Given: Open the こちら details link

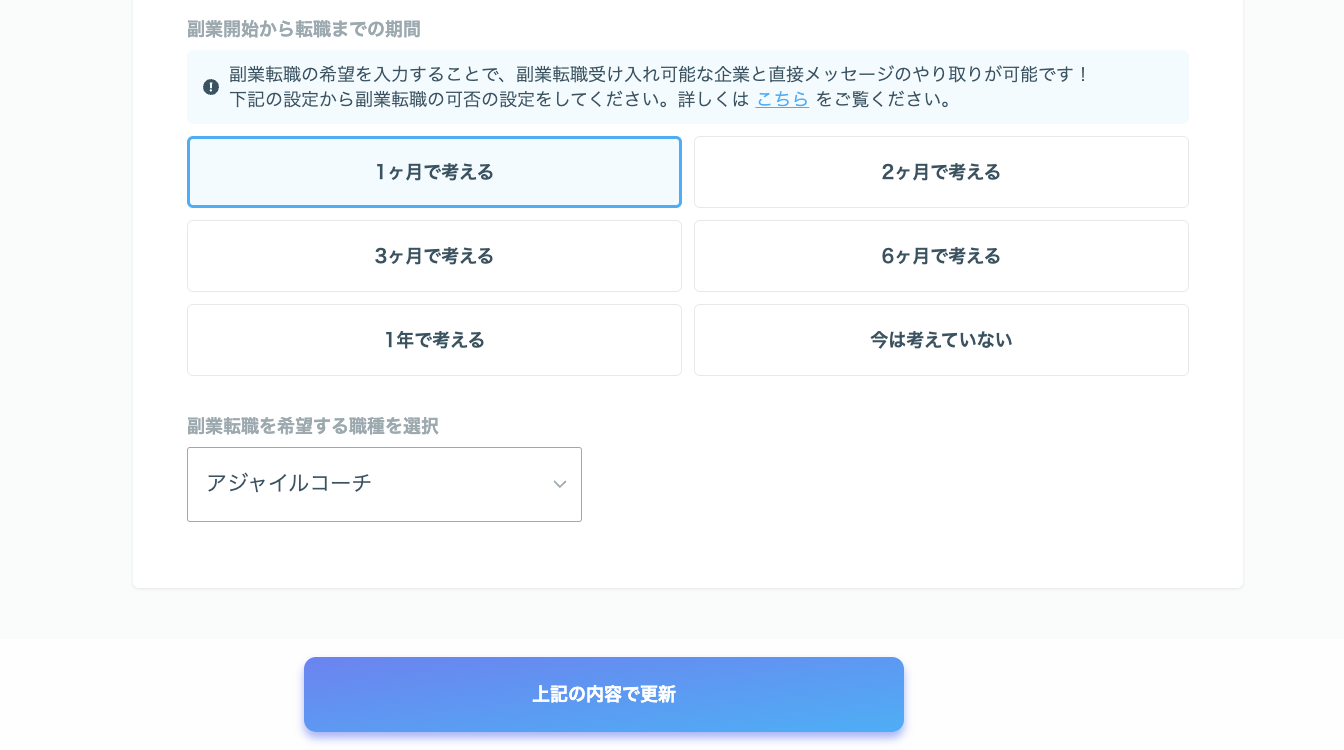Looking at the screenshot, I should point(782,99).
